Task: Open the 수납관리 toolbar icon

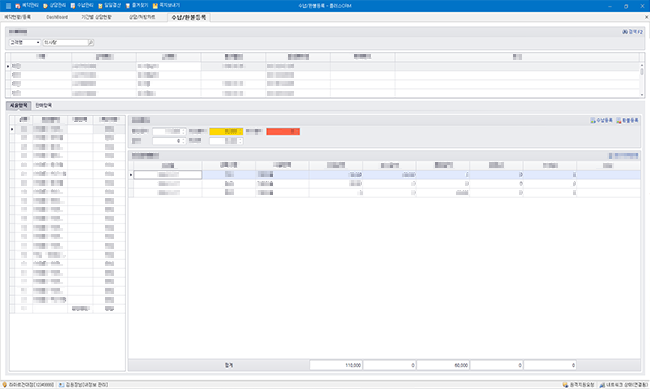Action: [82, 6]
